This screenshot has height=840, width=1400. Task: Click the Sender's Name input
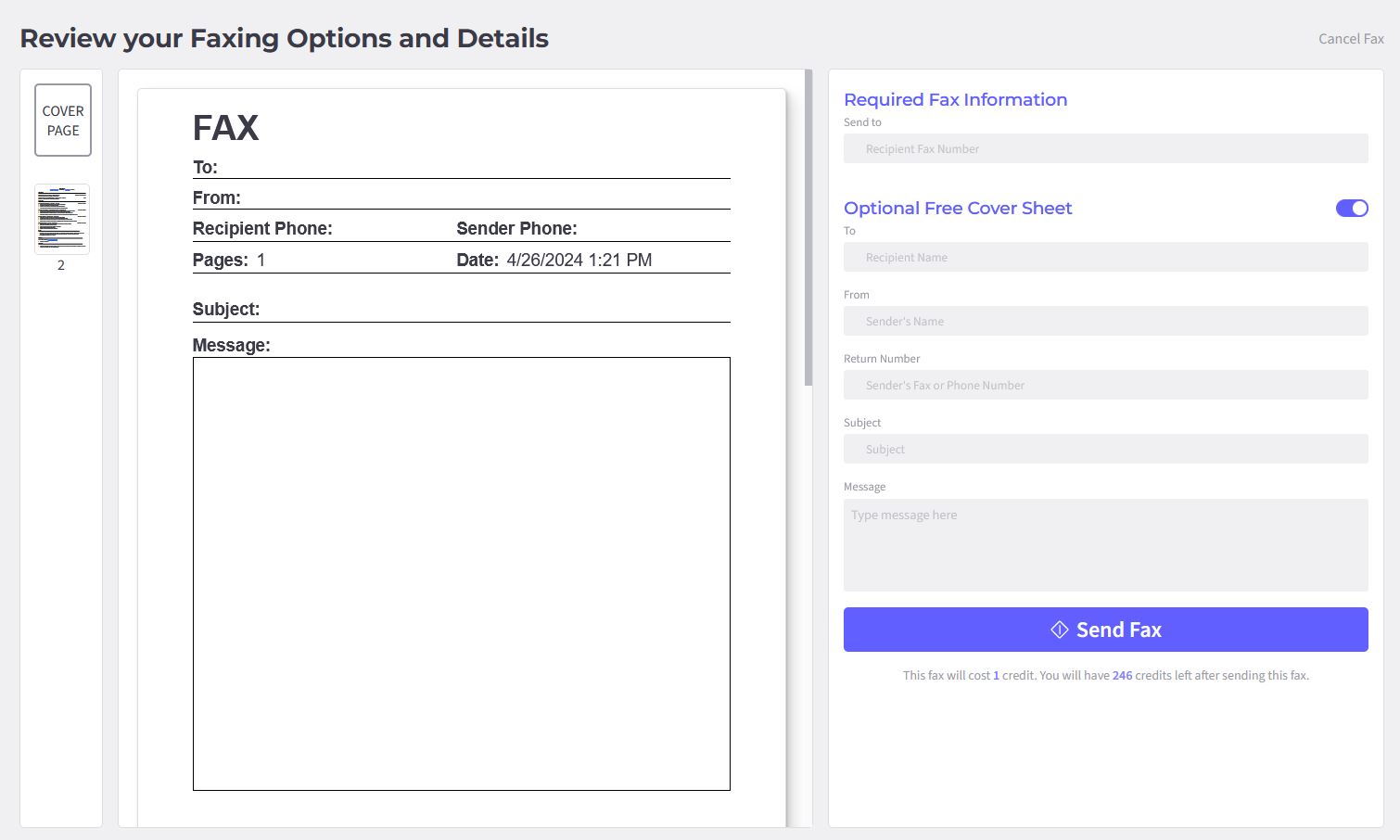(1105, 321)
